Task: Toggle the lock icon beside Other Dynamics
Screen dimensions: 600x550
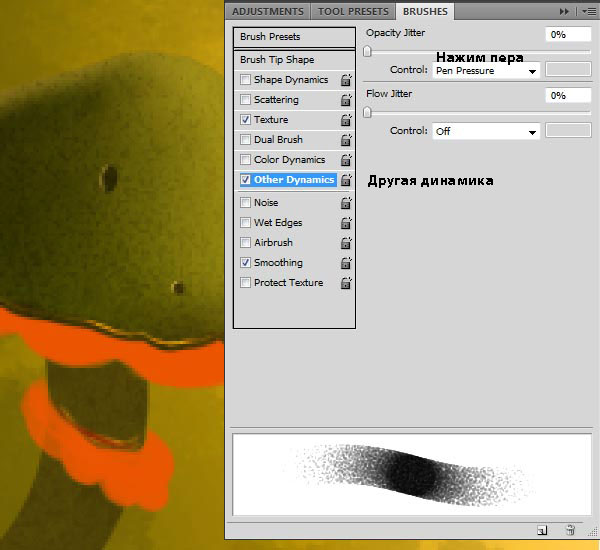Action: tap(346, 180)
